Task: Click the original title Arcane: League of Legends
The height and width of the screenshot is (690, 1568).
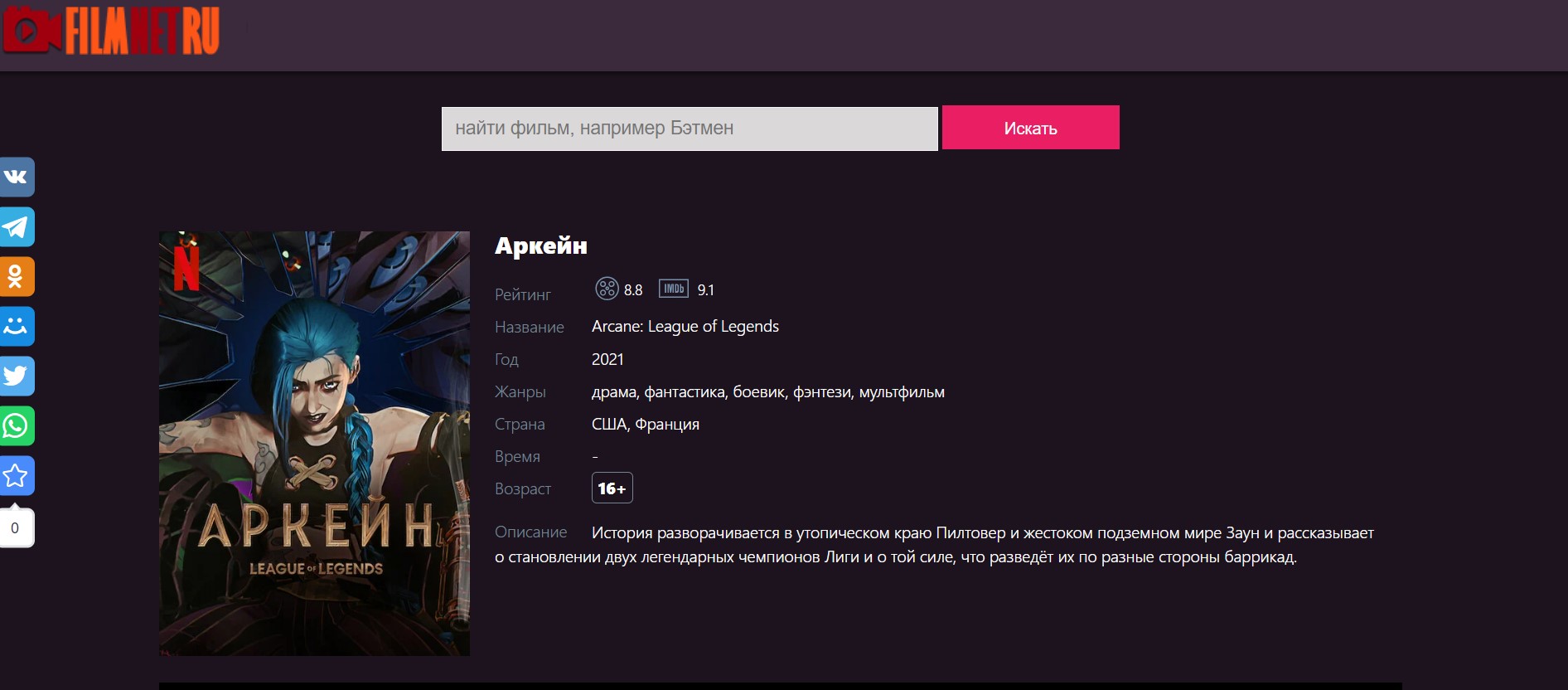Action: click(685, 326)
